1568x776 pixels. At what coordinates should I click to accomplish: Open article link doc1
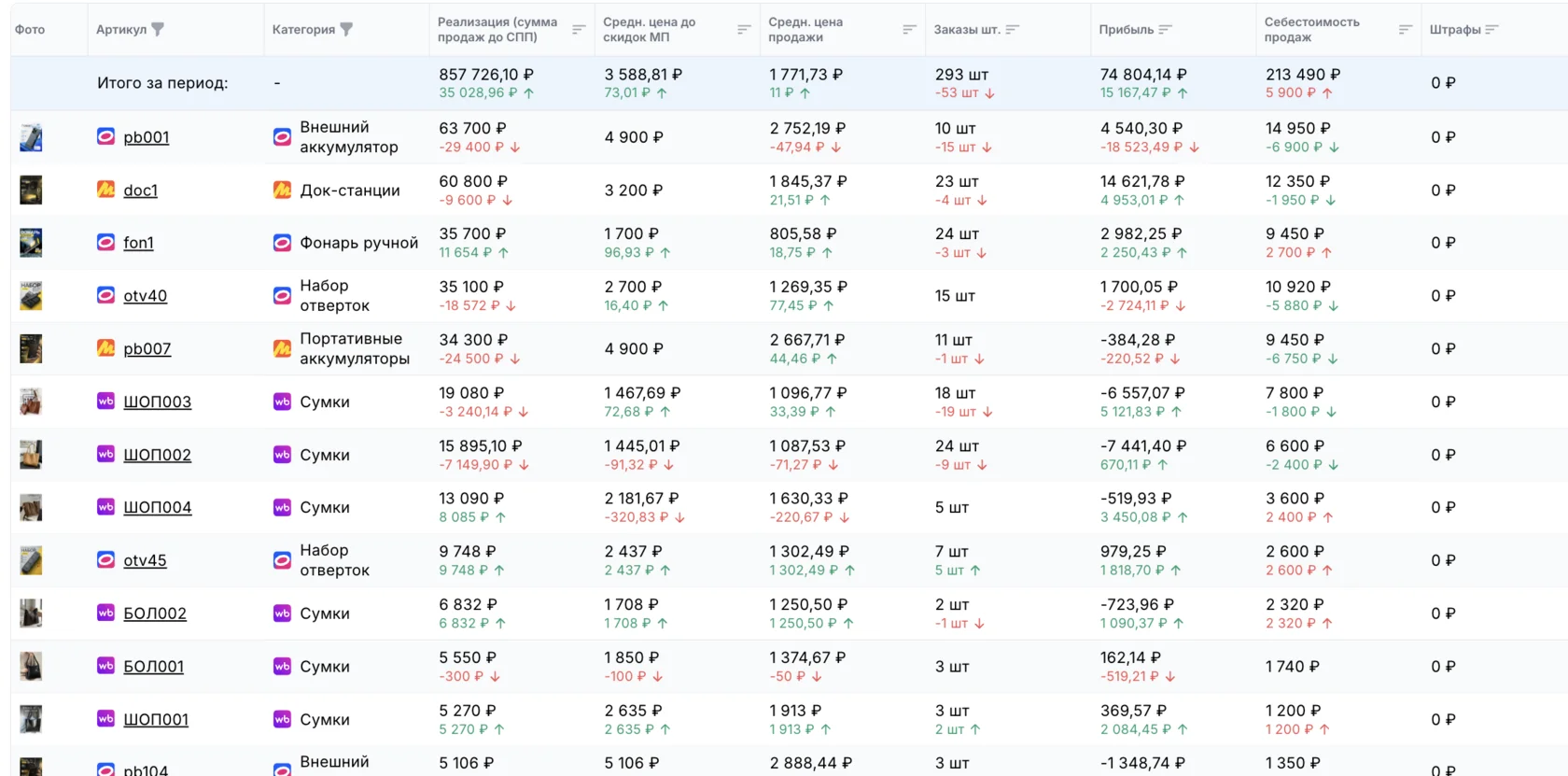[x=140, y=190]
